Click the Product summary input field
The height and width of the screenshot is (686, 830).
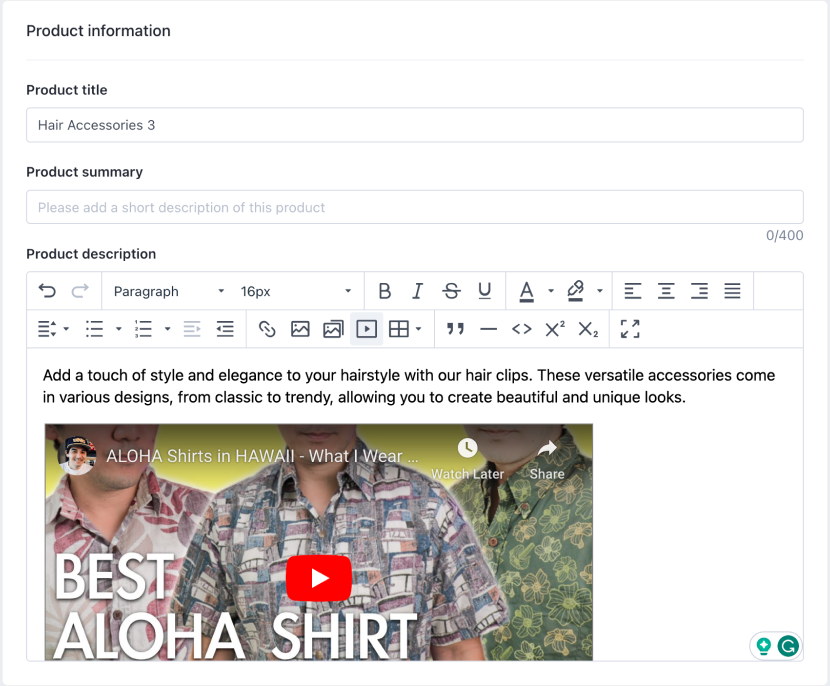pyautogui.click(x=415, y=207)
